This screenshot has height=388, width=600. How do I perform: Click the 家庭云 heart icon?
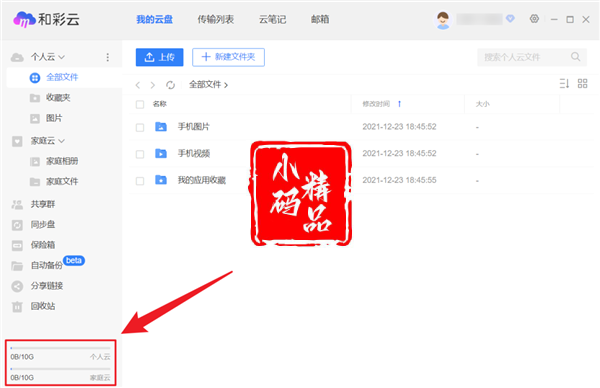click(17, 141)
